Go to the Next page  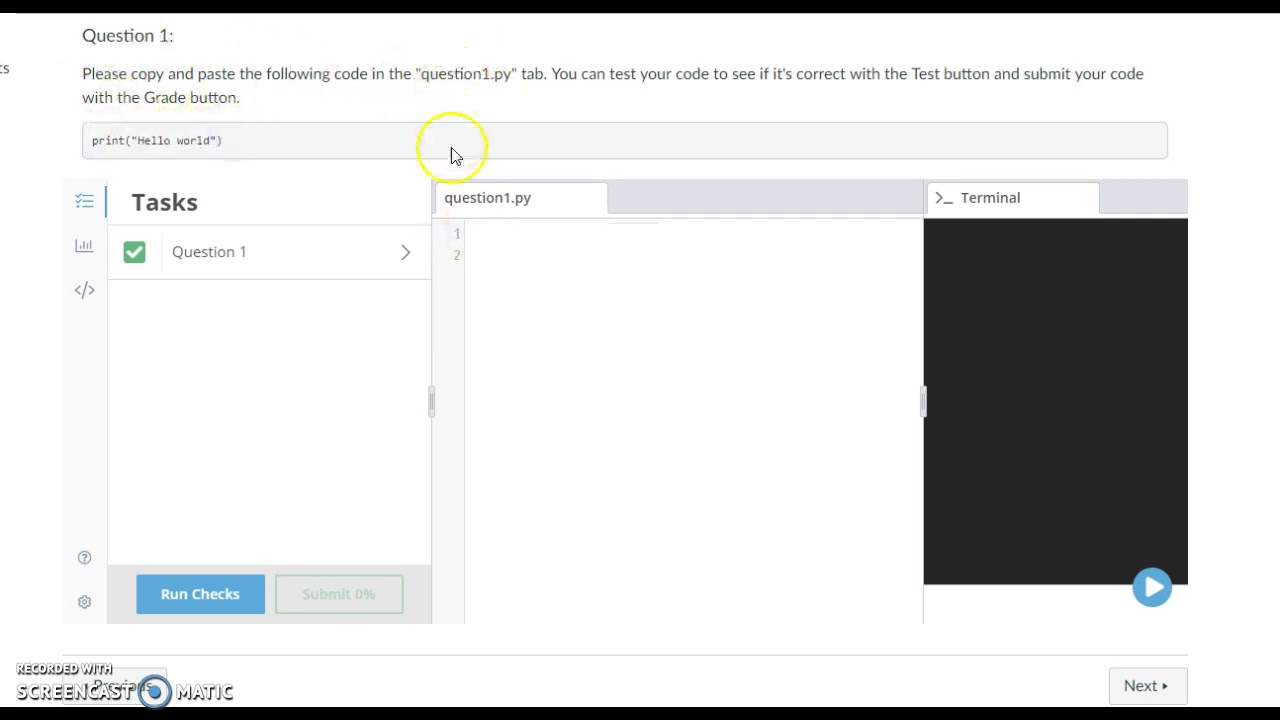point(1147,686)
